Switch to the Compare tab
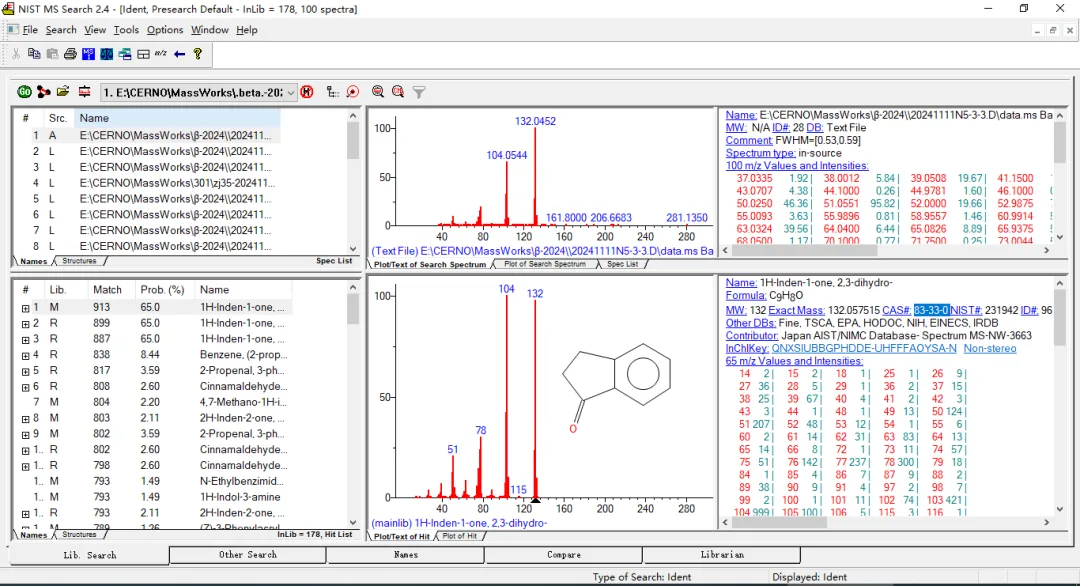Image resolution: width=1080 pixels, height=586 pixels. tap(563, 555)
